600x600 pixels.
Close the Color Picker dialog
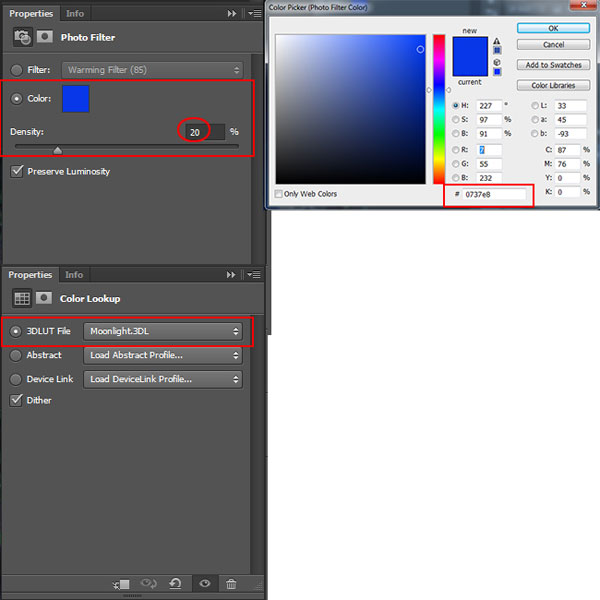tap(584, 5)
